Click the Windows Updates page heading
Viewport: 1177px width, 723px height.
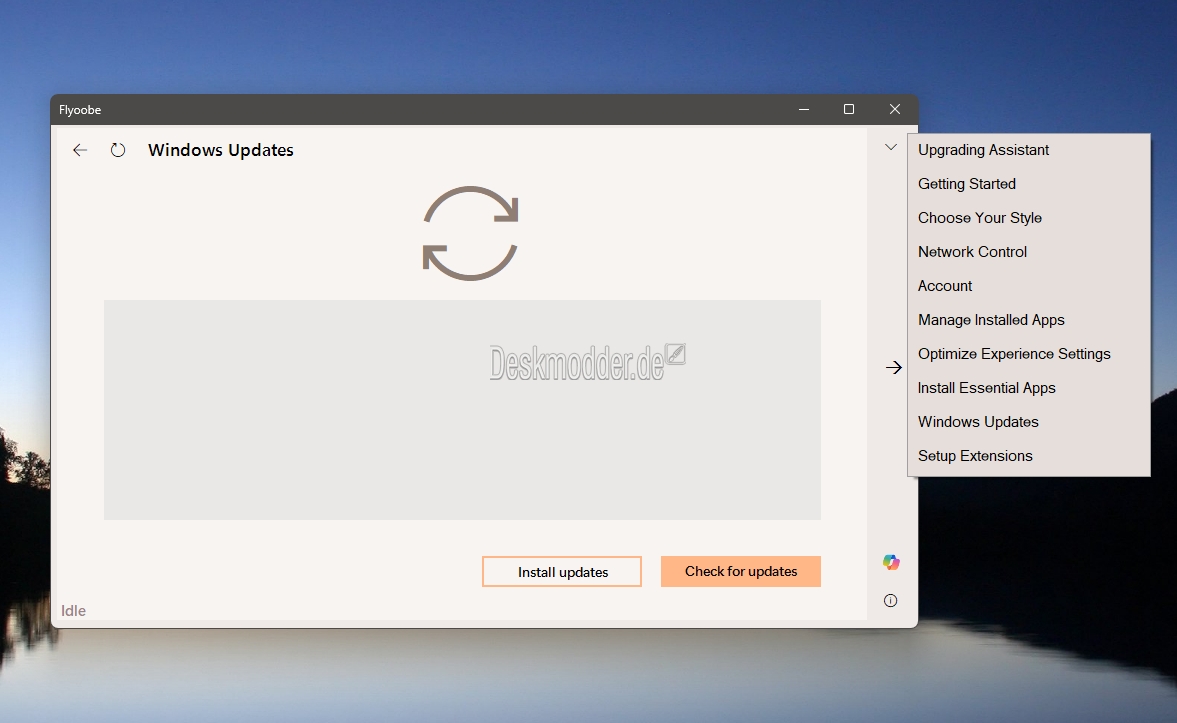click(221, 150)
